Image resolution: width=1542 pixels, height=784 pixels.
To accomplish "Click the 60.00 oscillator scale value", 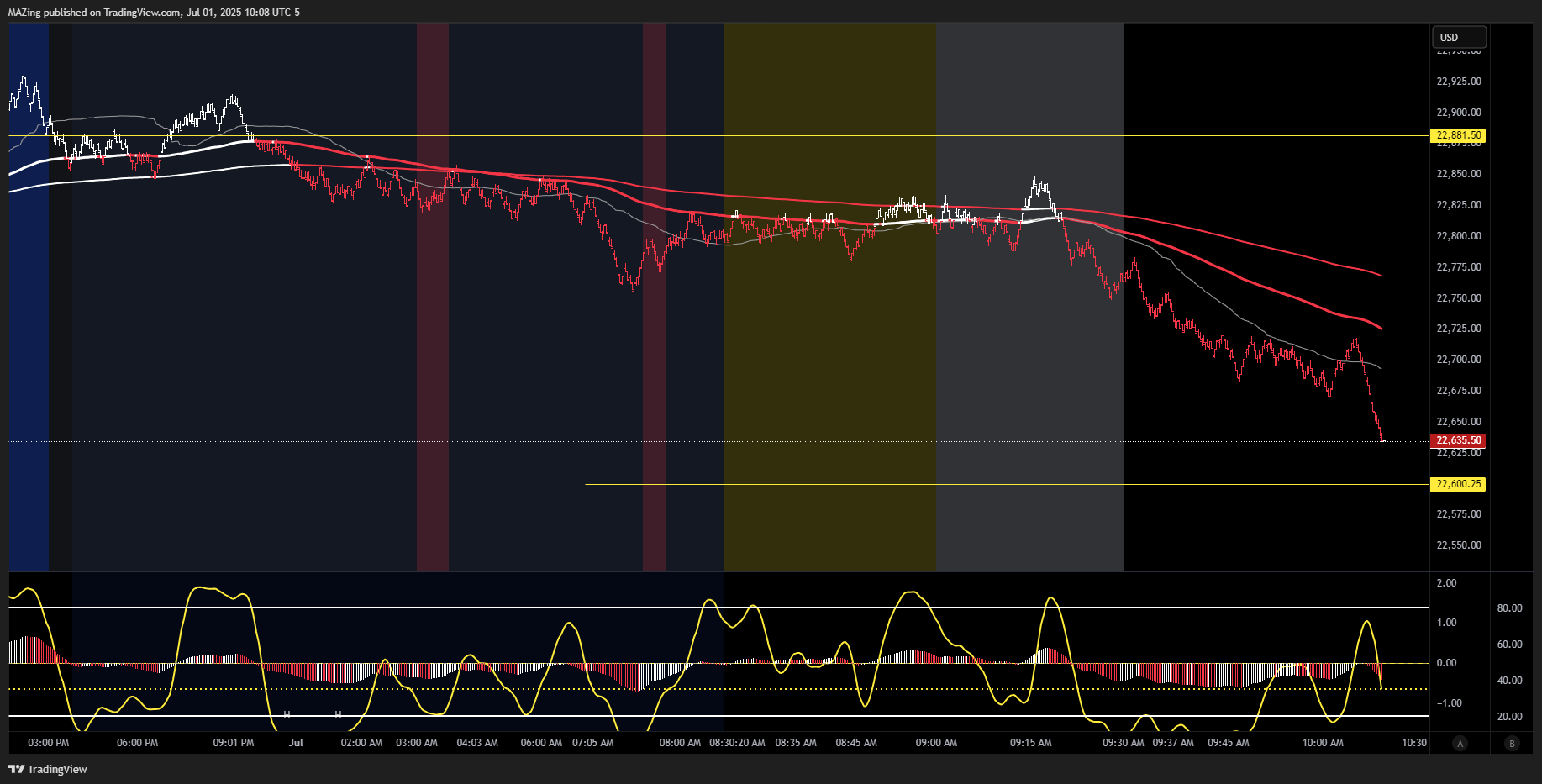I will click(x=1510, y=645).
